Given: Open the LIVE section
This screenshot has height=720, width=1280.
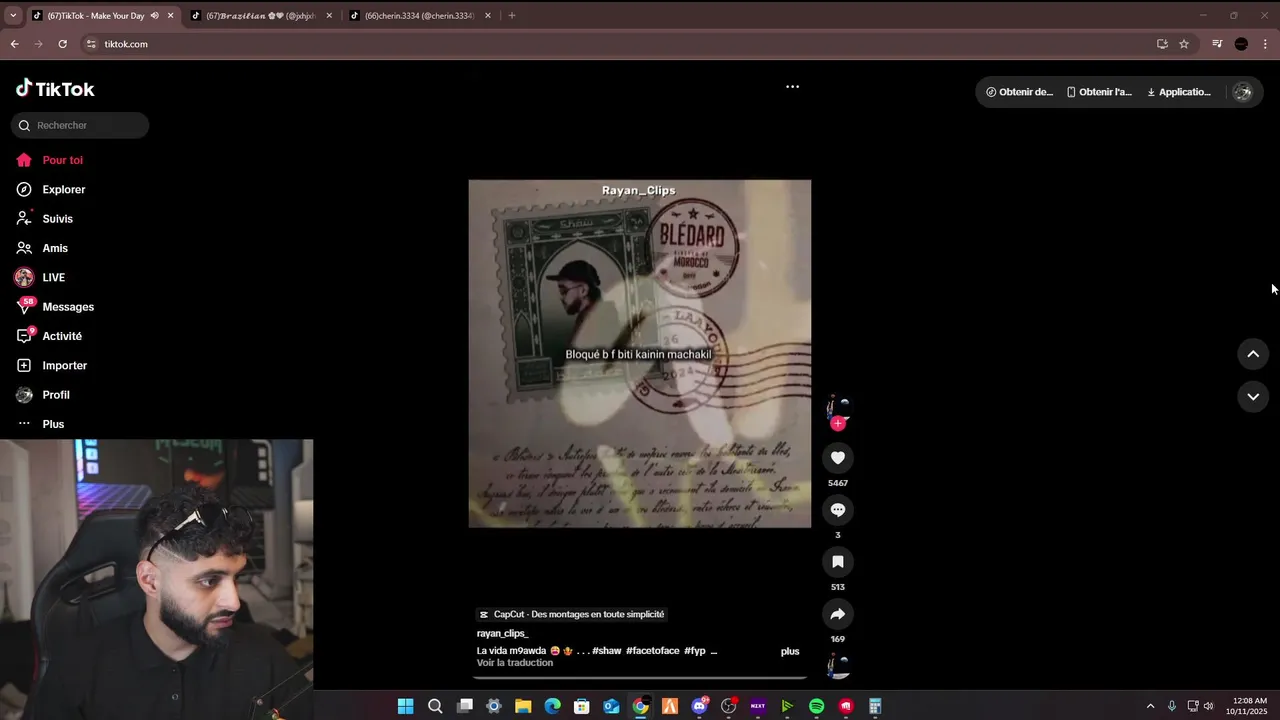Looking at the screenshot, I should point(53,278).
